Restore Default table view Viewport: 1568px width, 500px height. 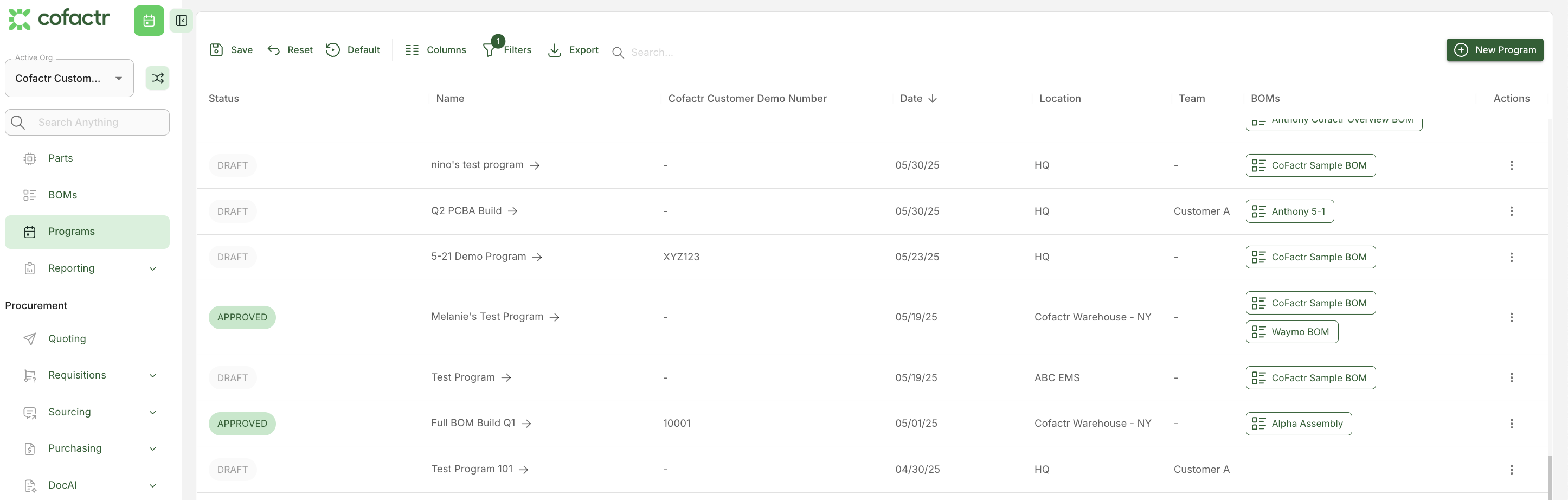pos(352,50)
